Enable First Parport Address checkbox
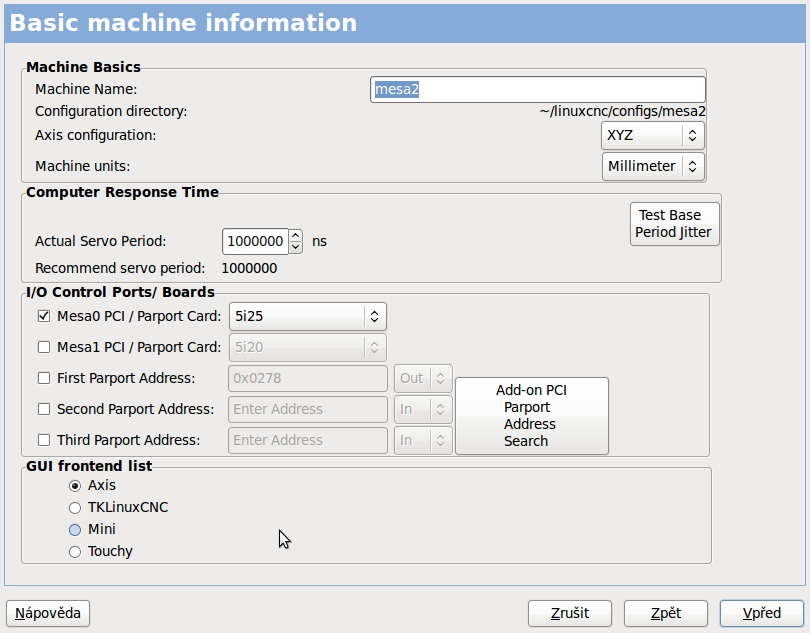 pyautogui.click(x=43, y=379)
